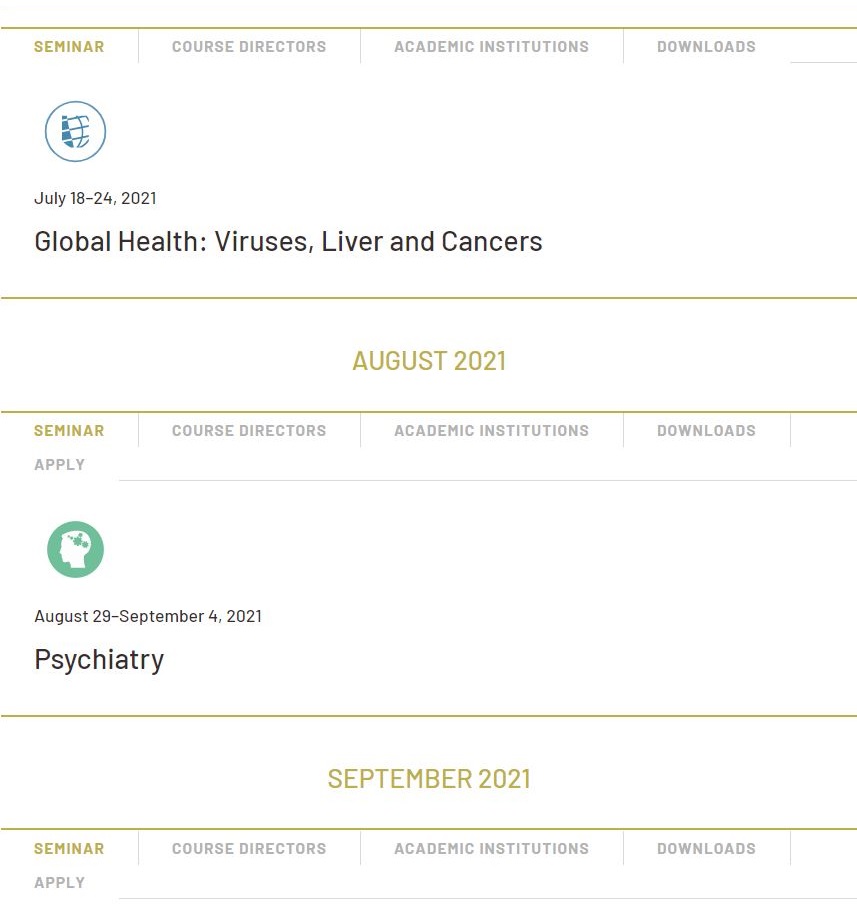Switch to Course Directors tab under August 2021
The height and width of the screenshot is (904, 857).
coord(249,431)
